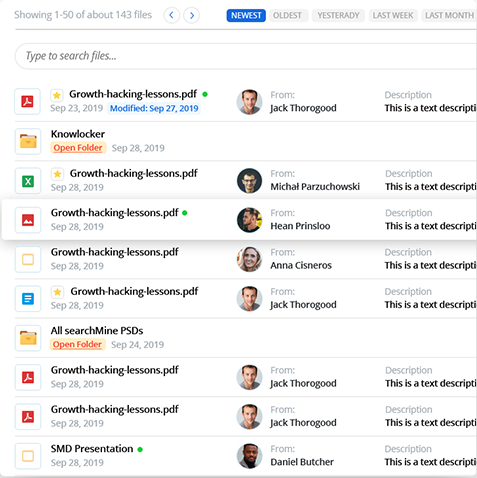Click the SMD Presentation file icon
Screen dimensions: 477x478
tap(28, 456)
